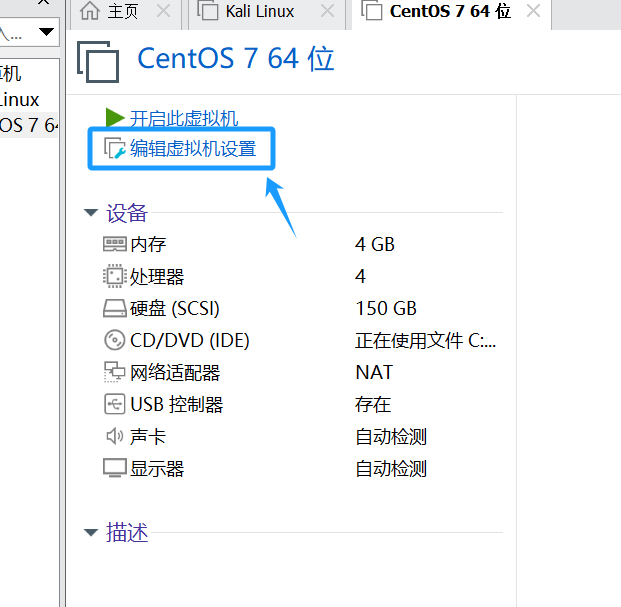Open 编辑虚拟机设置 link
The height and width of the screenshot is (607, 621).
pos(193,150)
